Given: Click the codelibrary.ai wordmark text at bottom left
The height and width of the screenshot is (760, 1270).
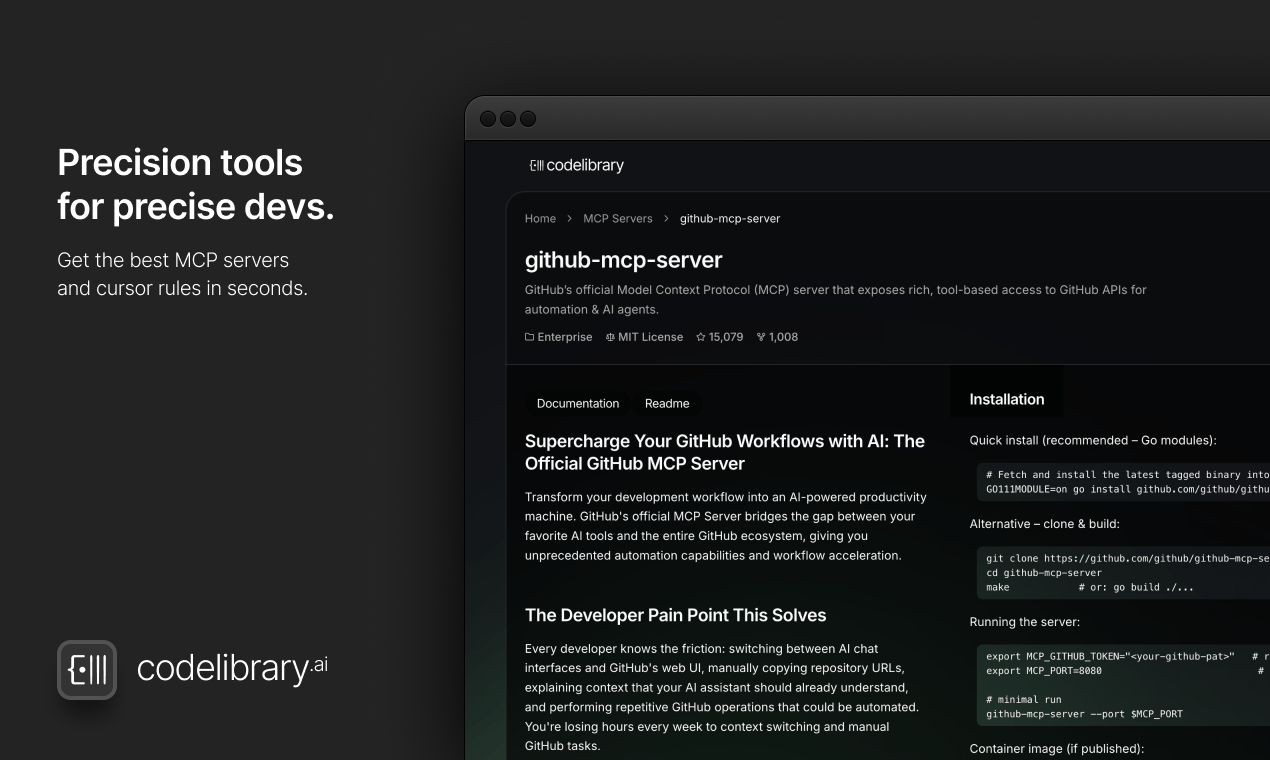Looking at the screenshot, I should (232, 668).
